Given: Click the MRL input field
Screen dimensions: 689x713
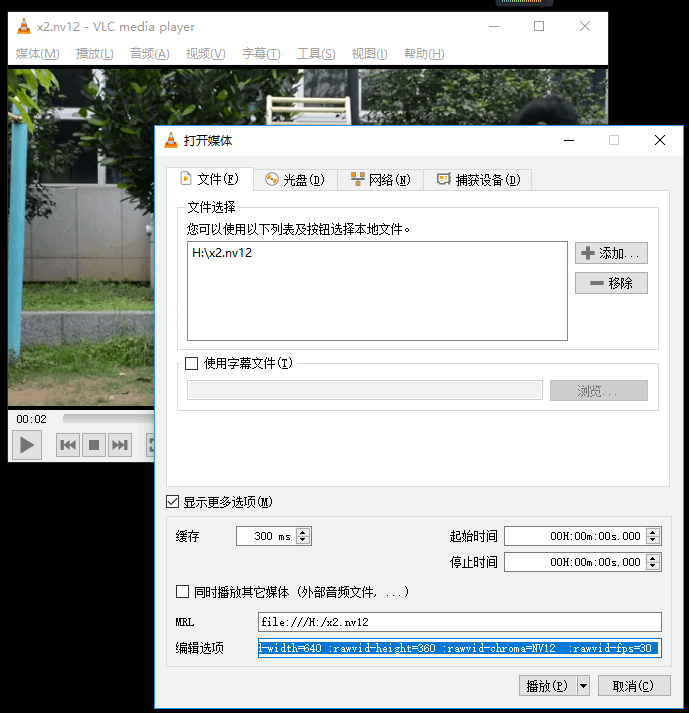Looking at the screenshot, I should 460,622.
